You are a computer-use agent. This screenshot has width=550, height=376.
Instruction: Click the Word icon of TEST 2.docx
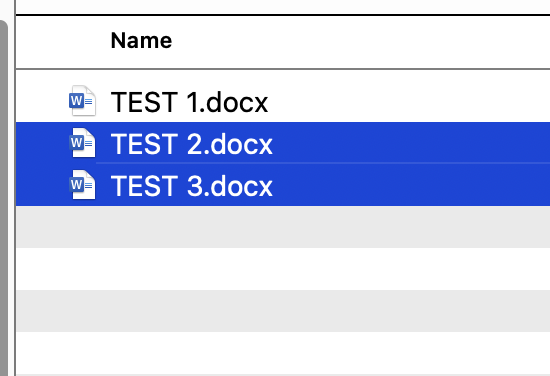click(x=82, y=143)
